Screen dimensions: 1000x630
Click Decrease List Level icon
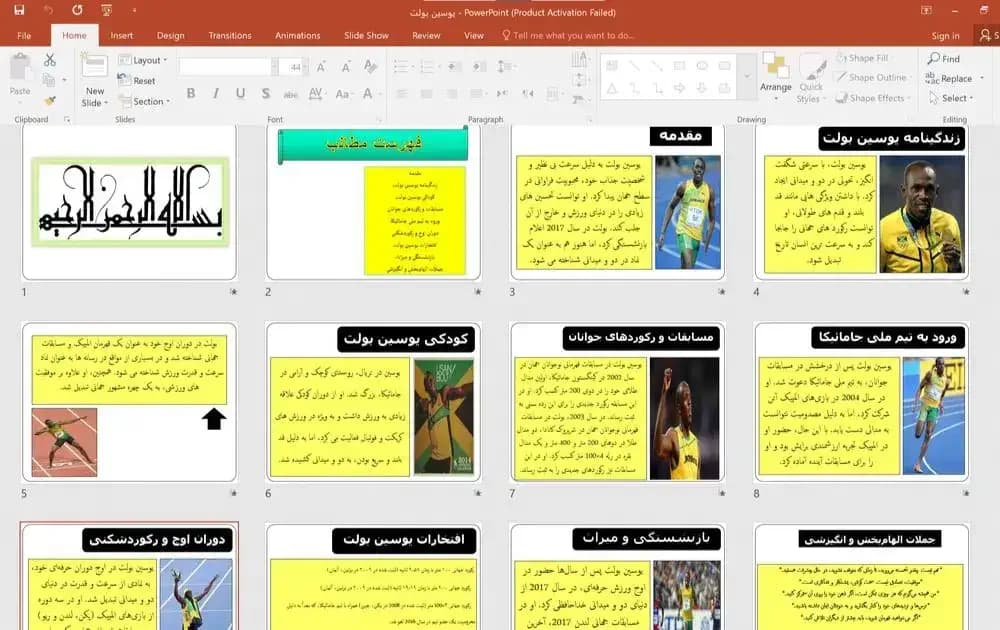click(454, 66)
